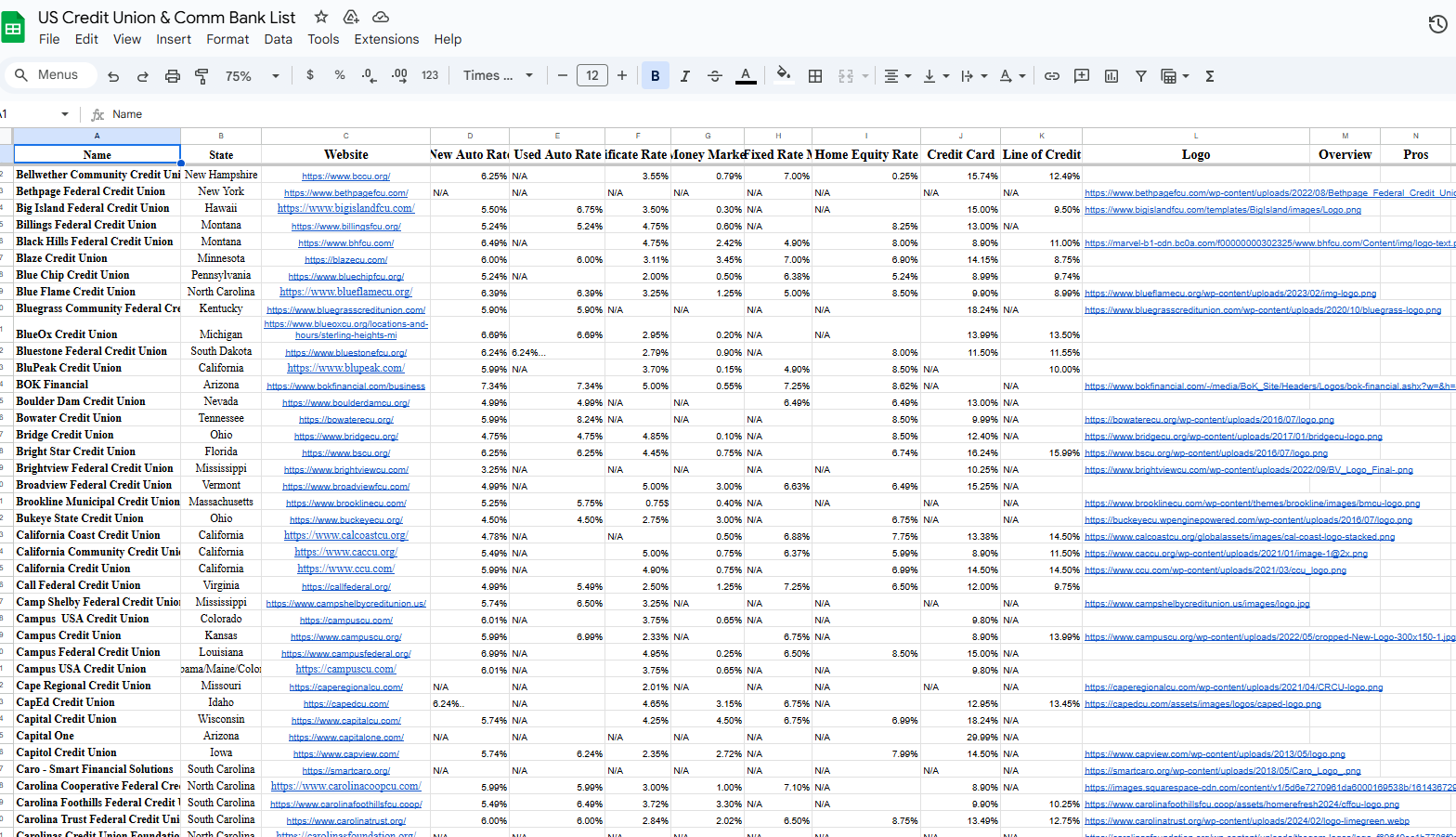The image size is (1456, 837).
Task: Open the Edit menu
Action: 86,39
